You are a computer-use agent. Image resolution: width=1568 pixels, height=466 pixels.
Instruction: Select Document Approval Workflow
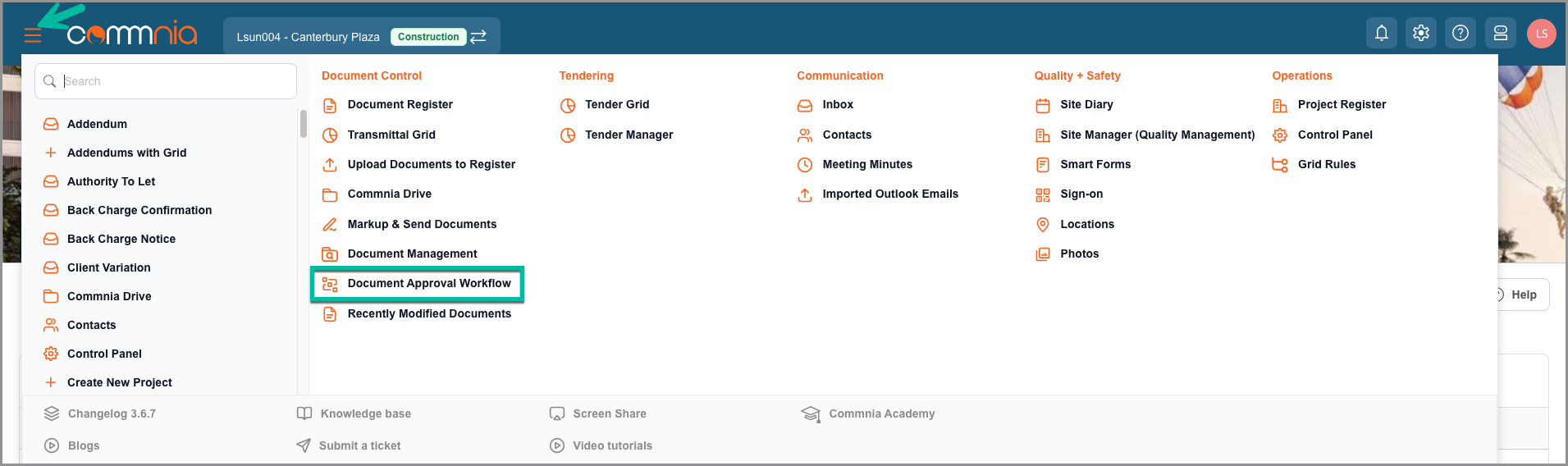point(428,284)
